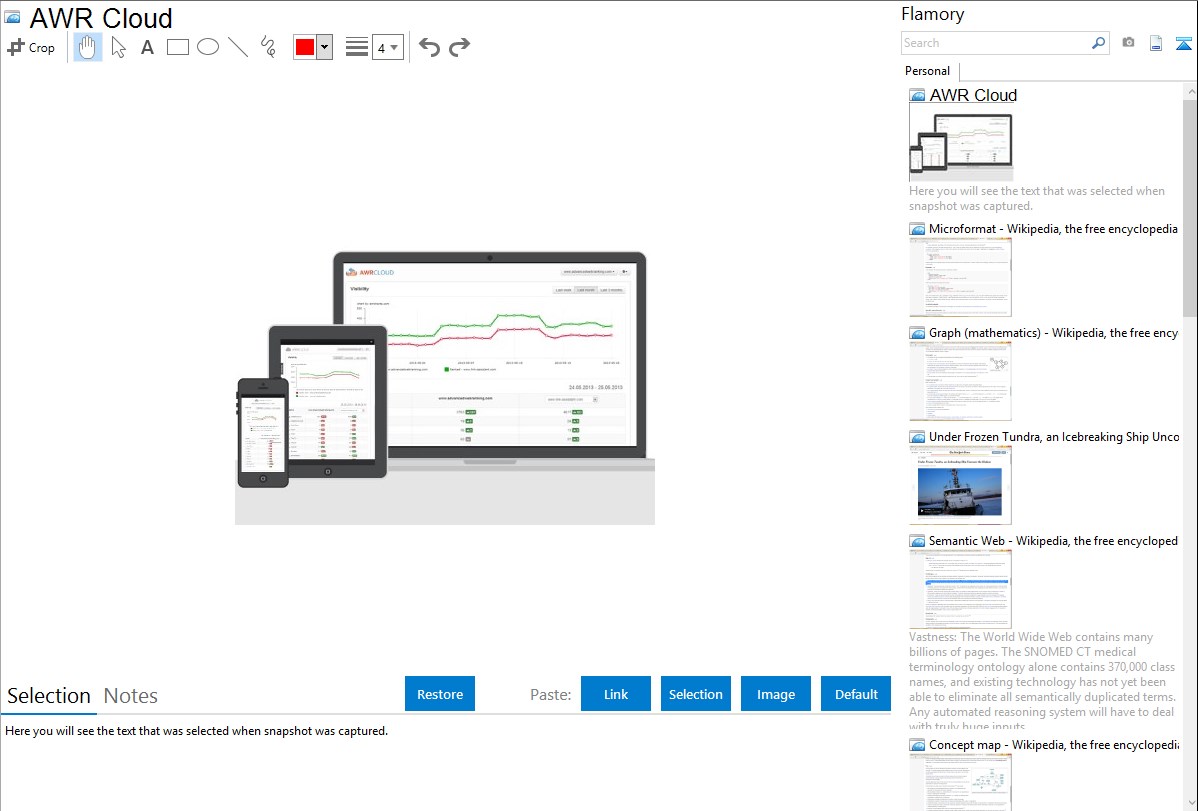Click the Flamory panel heading
This screenshot has height=811, width=1198.
pos(933,14)
